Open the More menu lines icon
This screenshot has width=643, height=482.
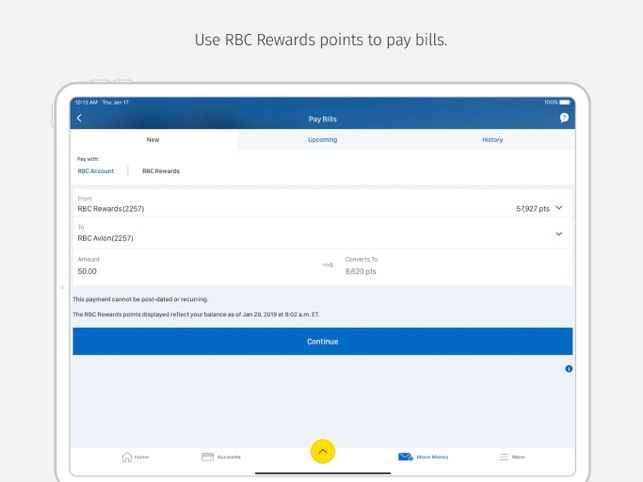[504, 457]
